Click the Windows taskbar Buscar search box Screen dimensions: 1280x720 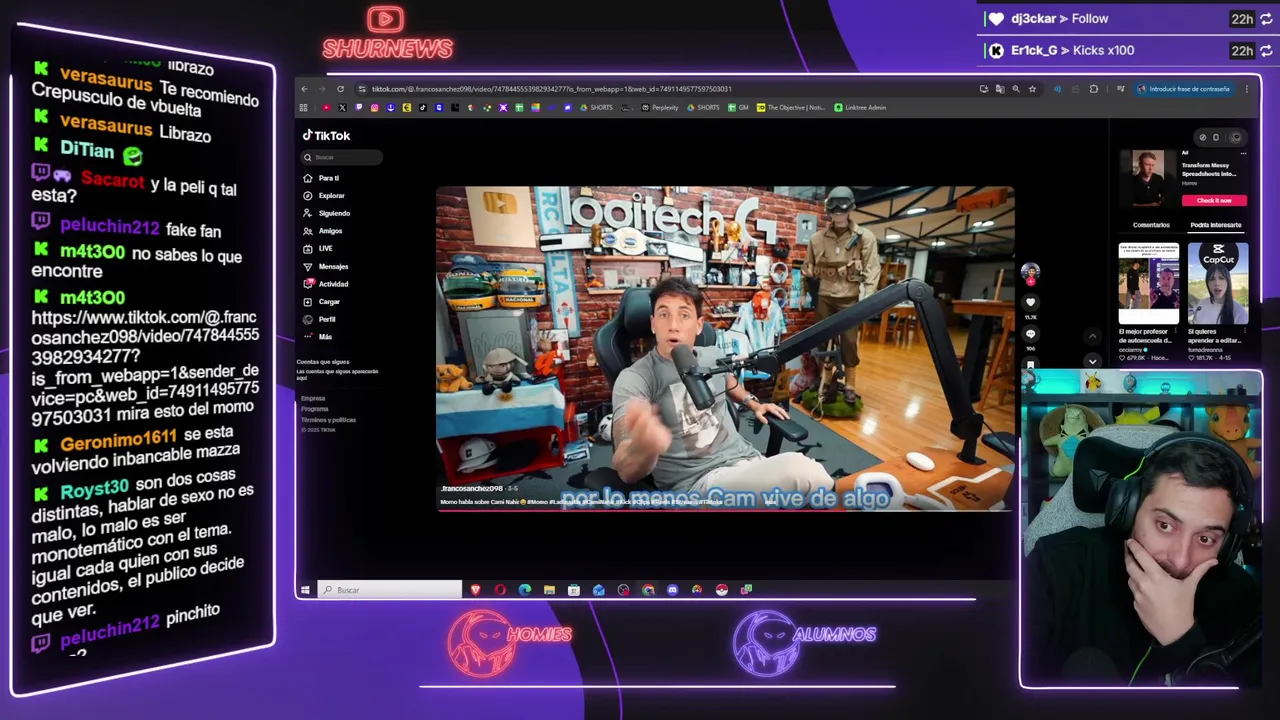[390, 590]
